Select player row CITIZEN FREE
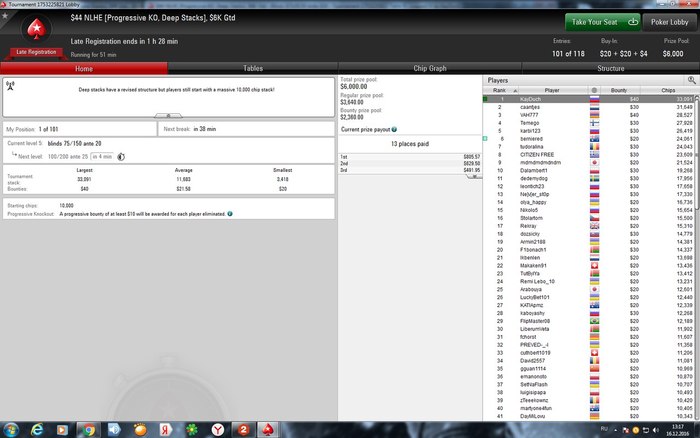 (588, 154)
